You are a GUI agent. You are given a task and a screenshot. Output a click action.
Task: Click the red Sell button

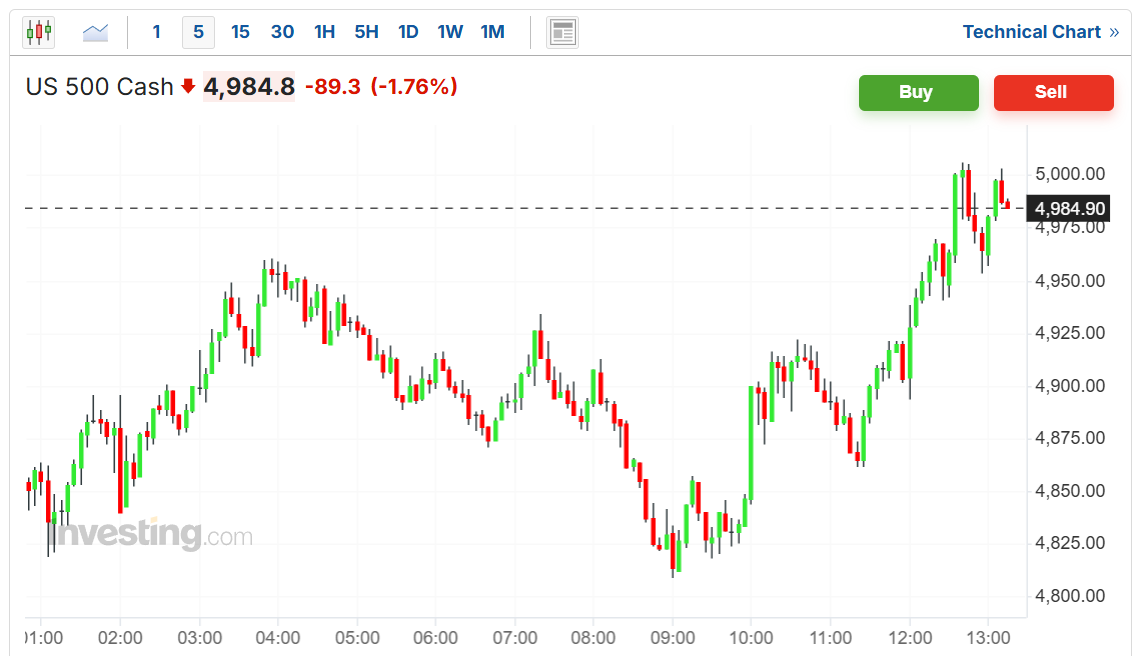[x=1054, y=93]
